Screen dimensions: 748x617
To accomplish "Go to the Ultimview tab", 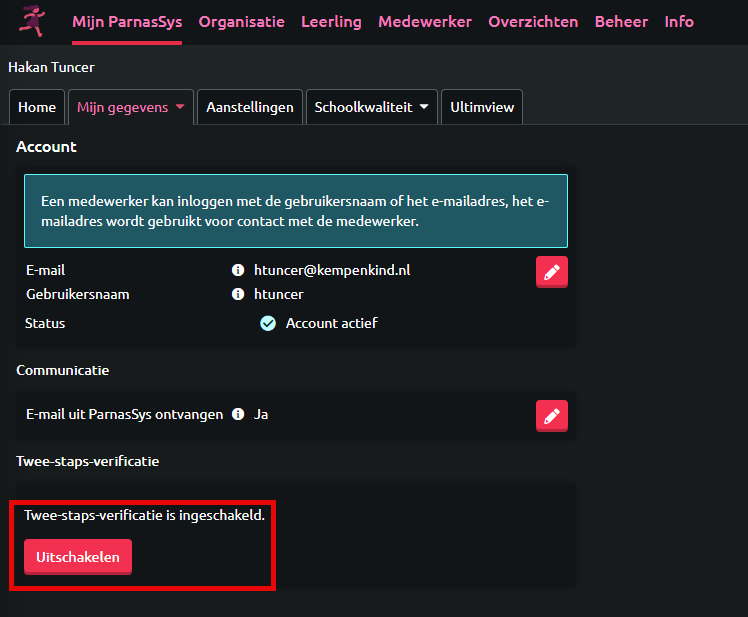I will (x=481, y=107).
